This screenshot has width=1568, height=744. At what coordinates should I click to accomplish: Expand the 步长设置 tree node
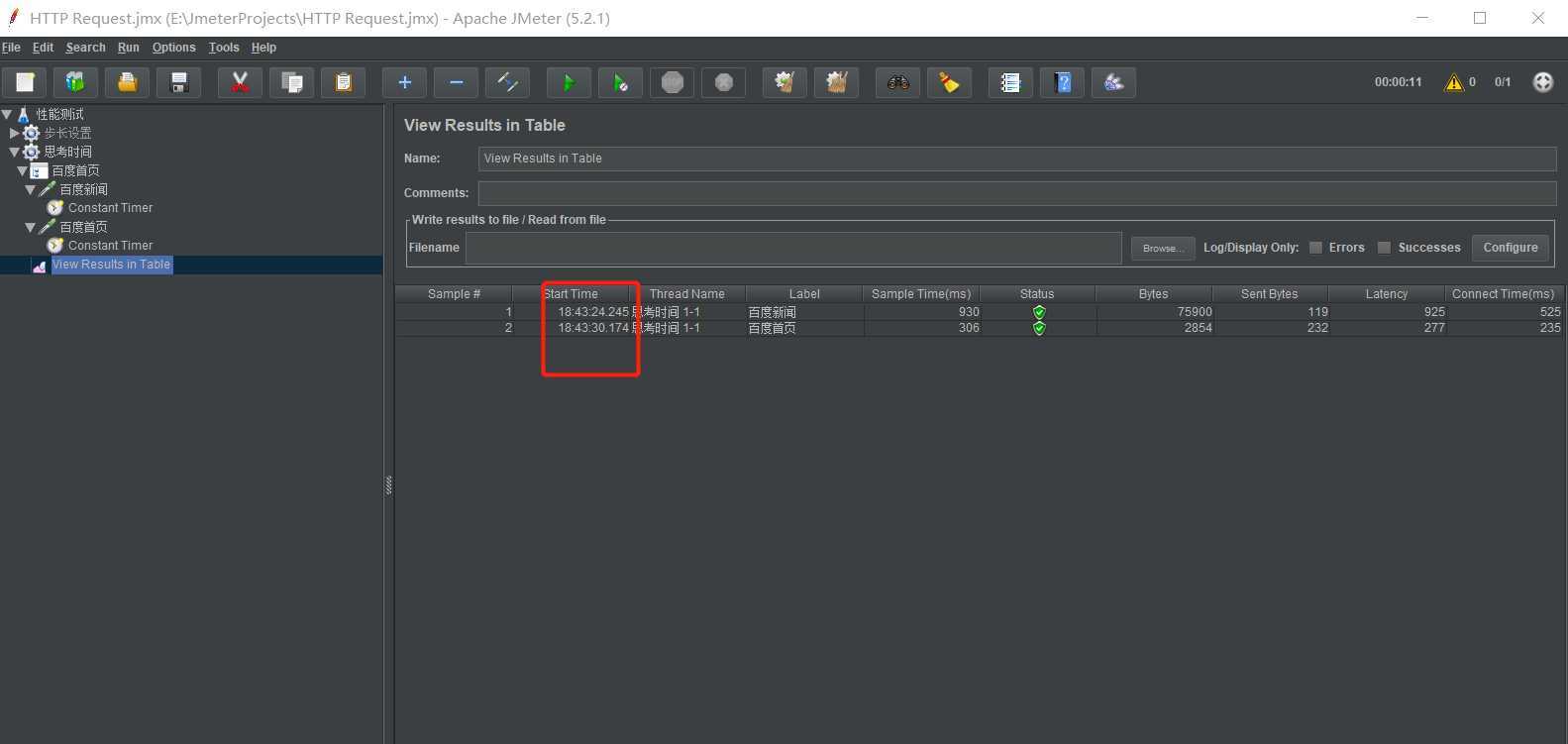14,133
